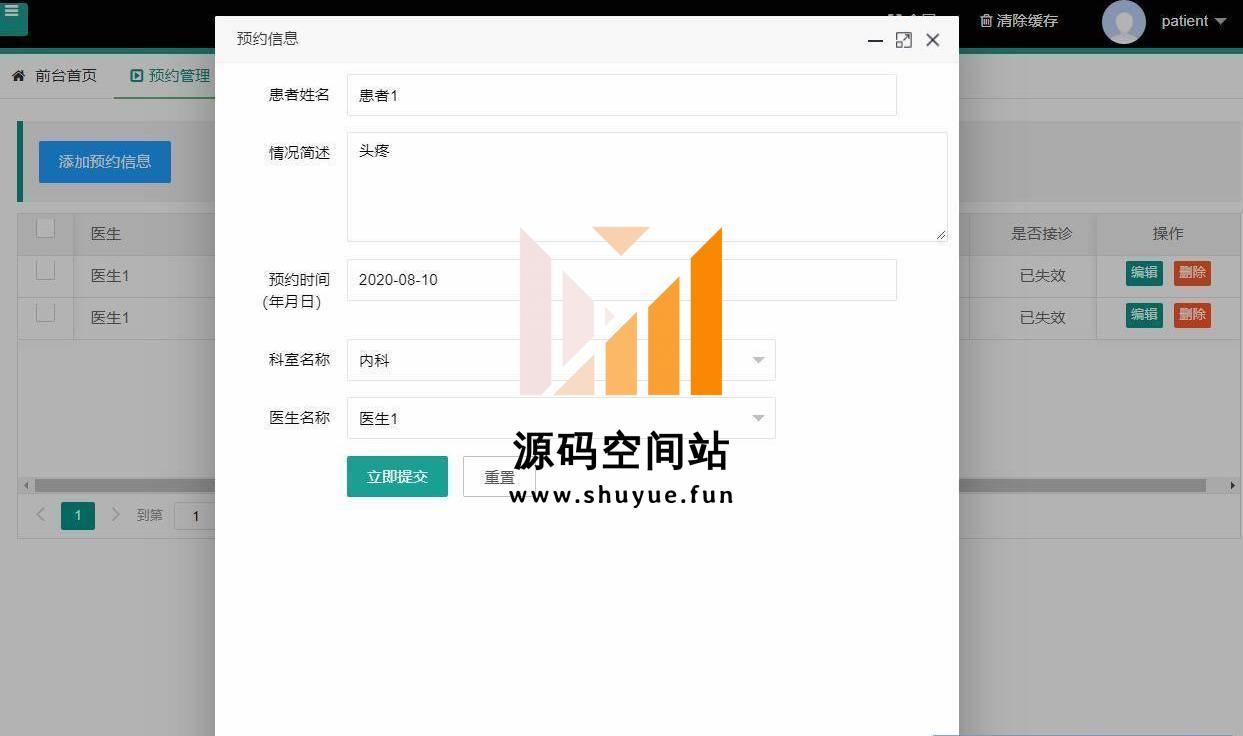Go to previous page arrow in pagination

41,515
